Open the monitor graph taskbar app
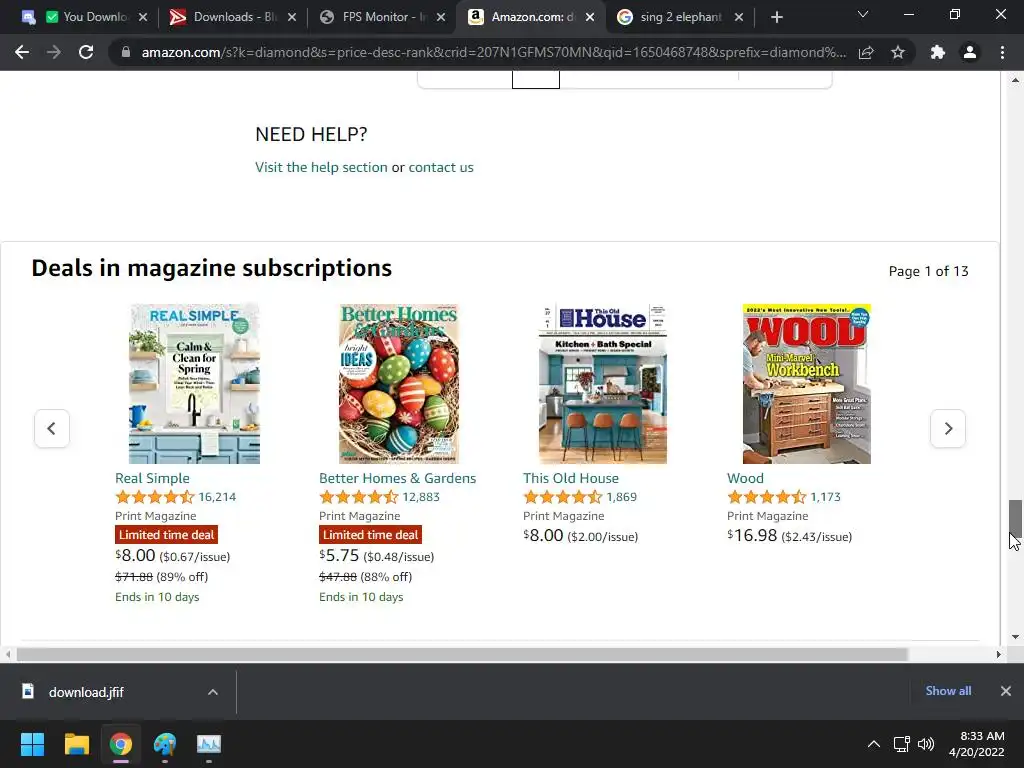This screenshot has height=768, width=1024. (x=209, y=744)
